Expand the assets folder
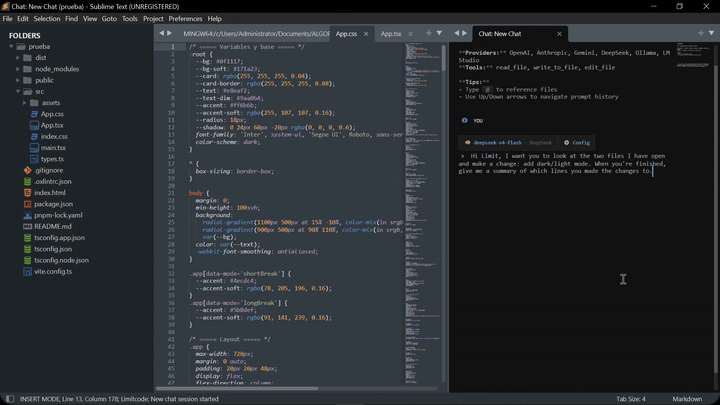 [24, 103]
